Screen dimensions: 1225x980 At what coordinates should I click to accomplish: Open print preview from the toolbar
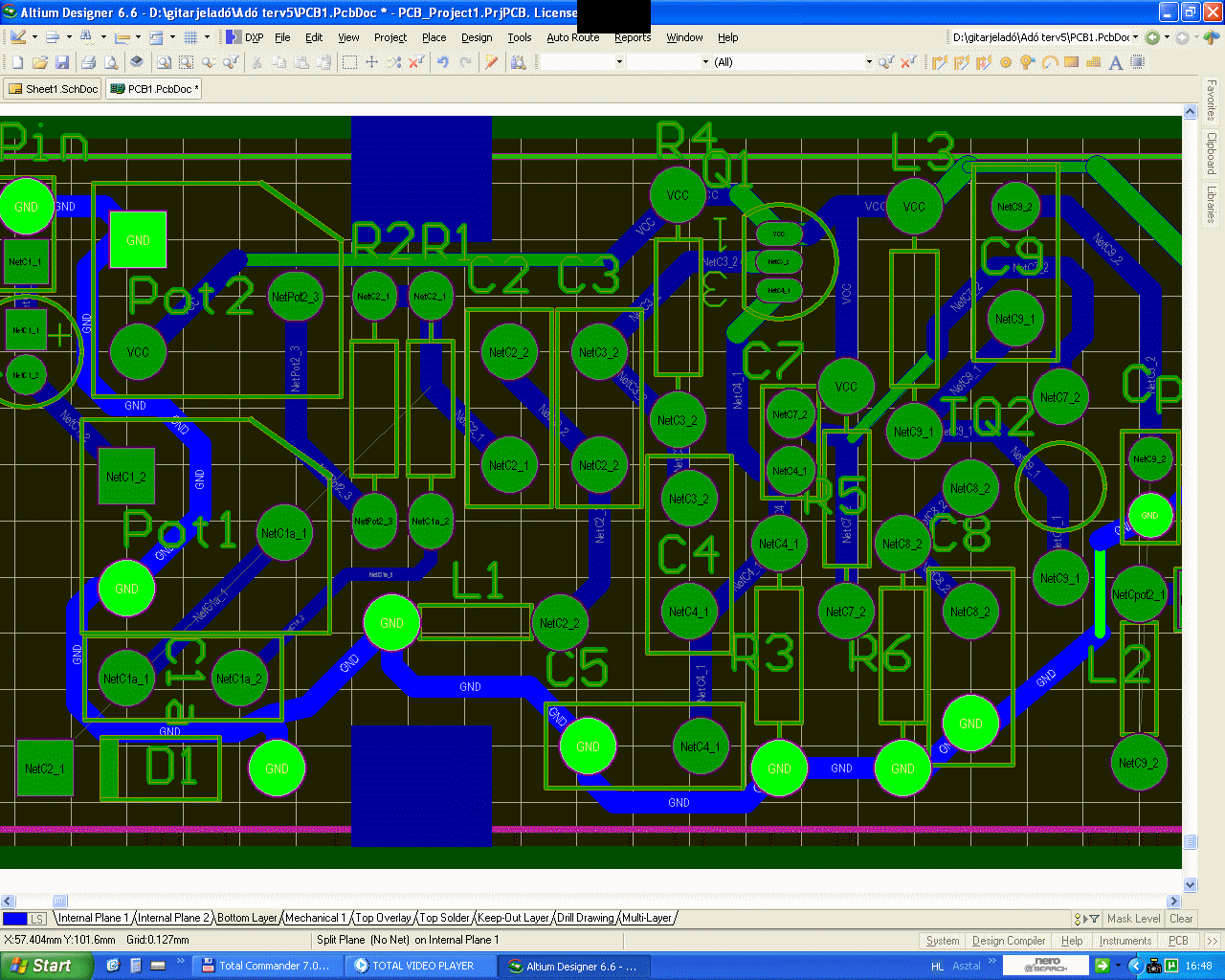[x=111, y=62]
